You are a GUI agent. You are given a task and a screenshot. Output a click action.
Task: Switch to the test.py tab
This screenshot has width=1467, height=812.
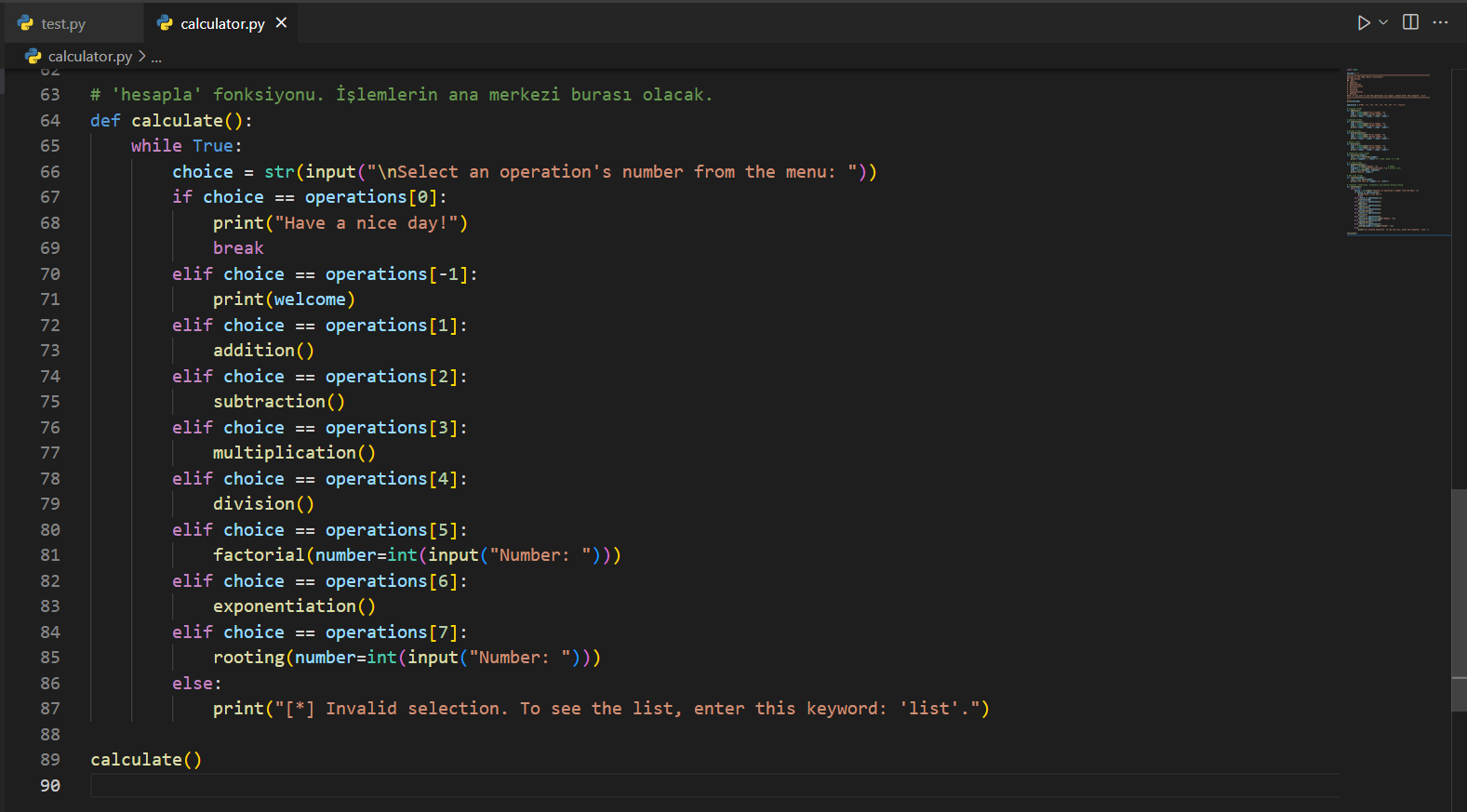[x=63, y=23]
